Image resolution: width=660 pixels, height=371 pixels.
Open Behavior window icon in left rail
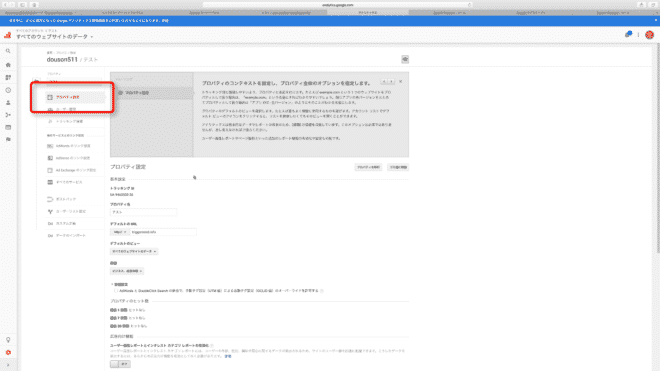coord(8,127)
